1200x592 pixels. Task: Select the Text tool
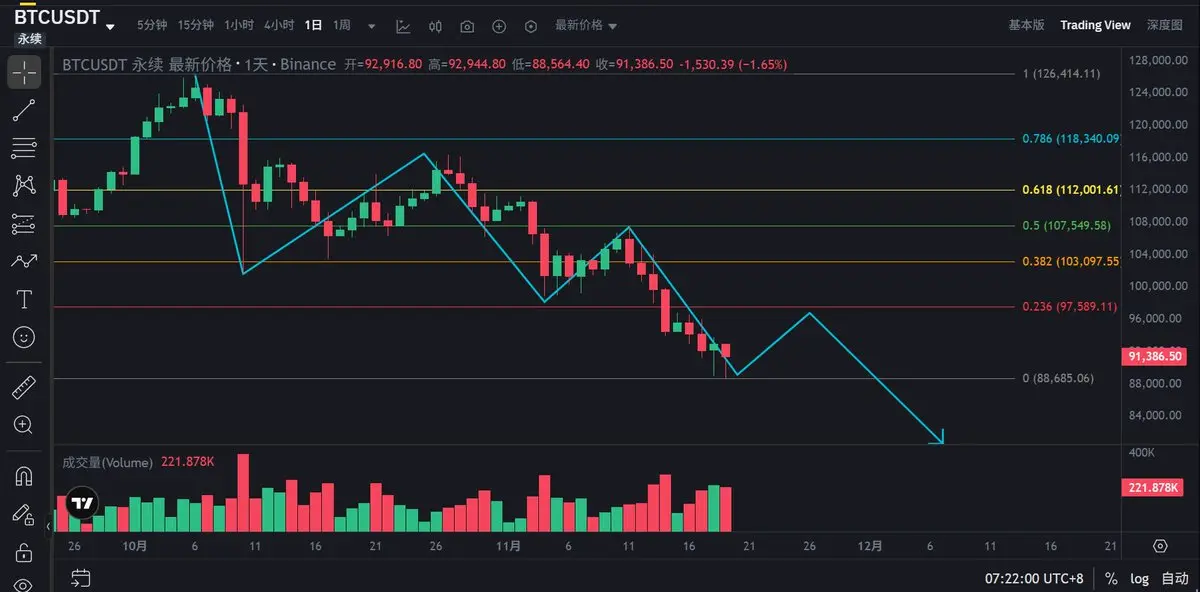[24, 299]
